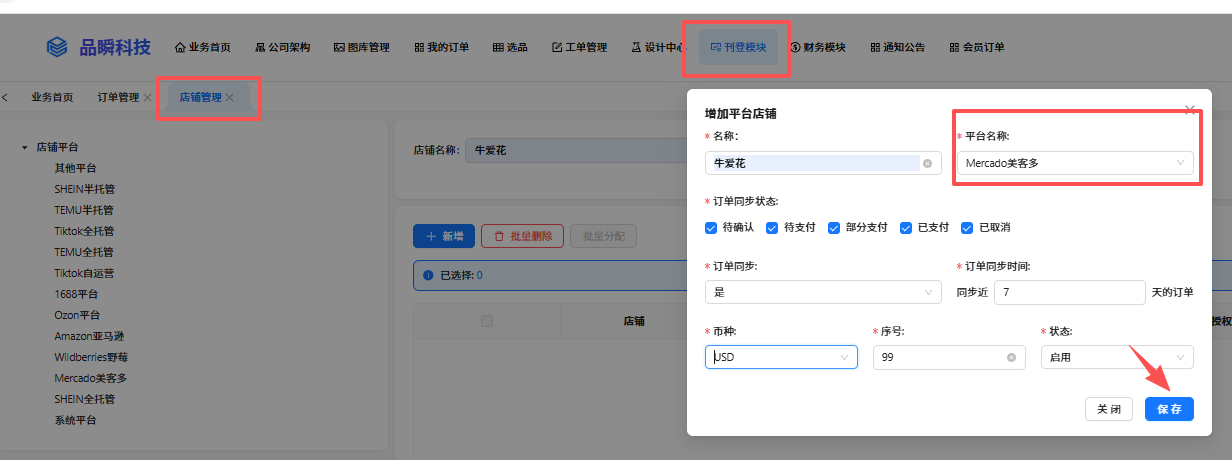Close the 订单管理 tab
This screenshot has width=1232, height=460.
(148, 98)
